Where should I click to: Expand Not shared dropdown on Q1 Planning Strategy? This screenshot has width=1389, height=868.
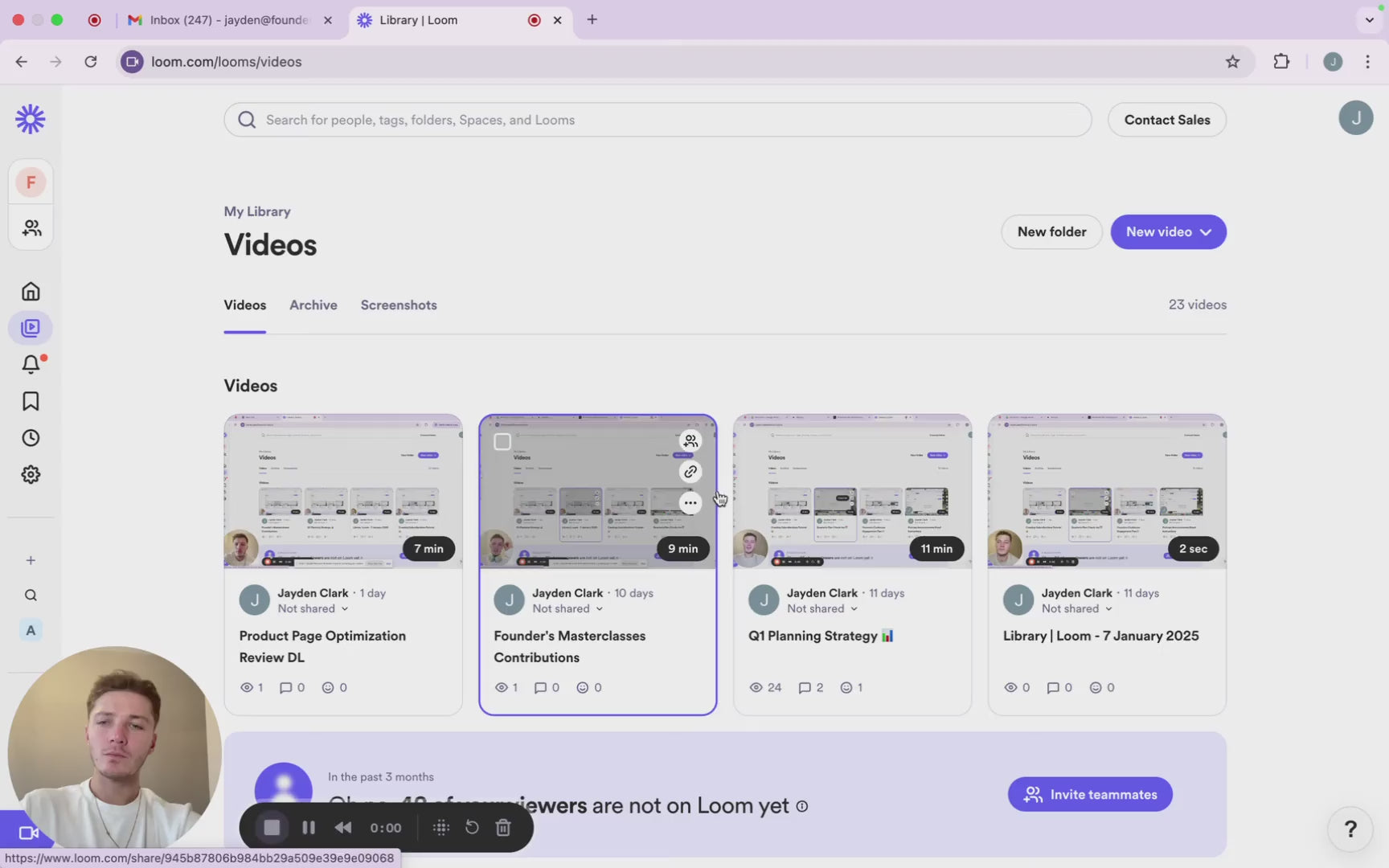click(x=822, y=609)
